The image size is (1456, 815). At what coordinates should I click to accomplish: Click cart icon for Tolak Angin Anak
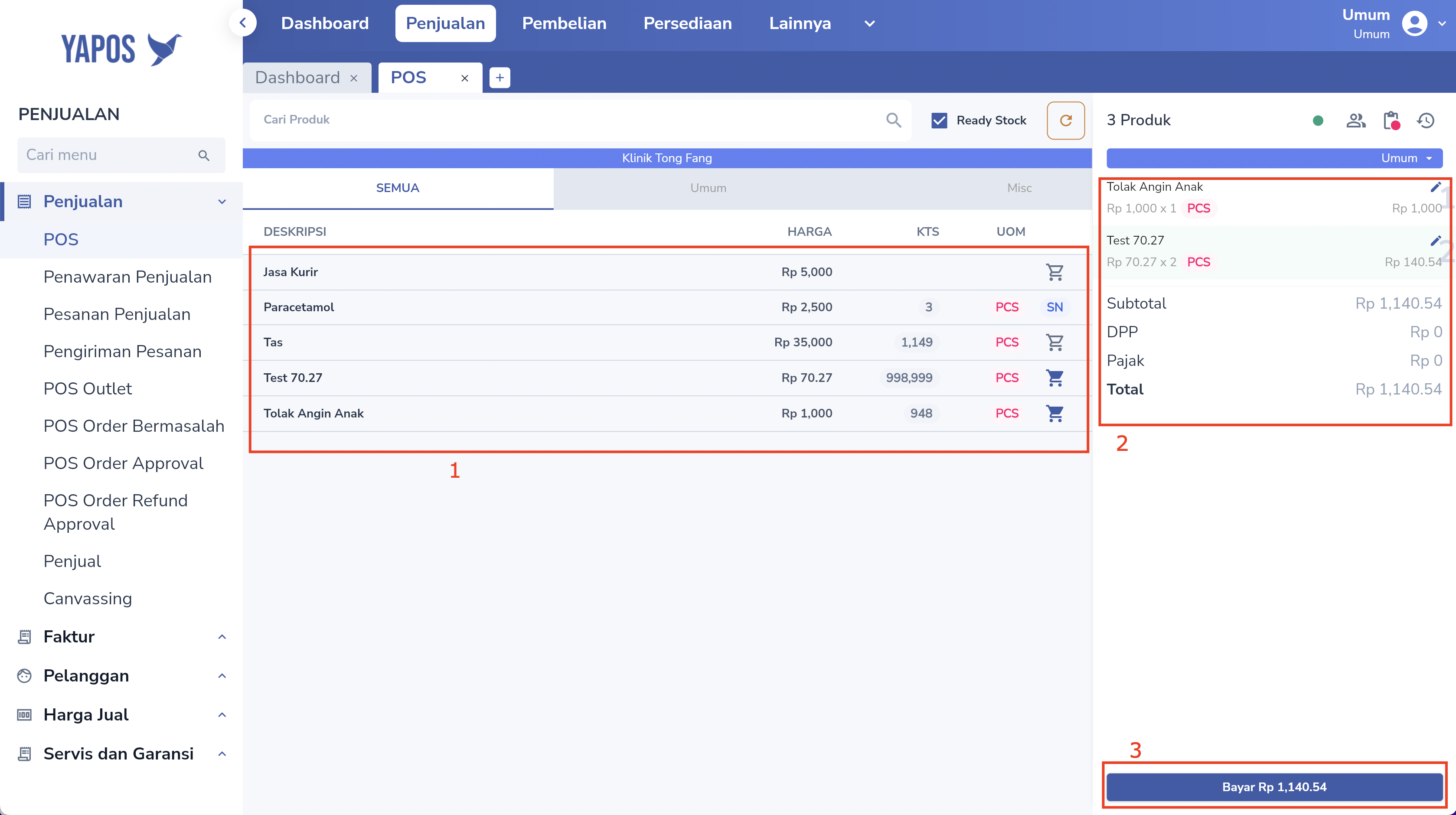(1054, 413)
